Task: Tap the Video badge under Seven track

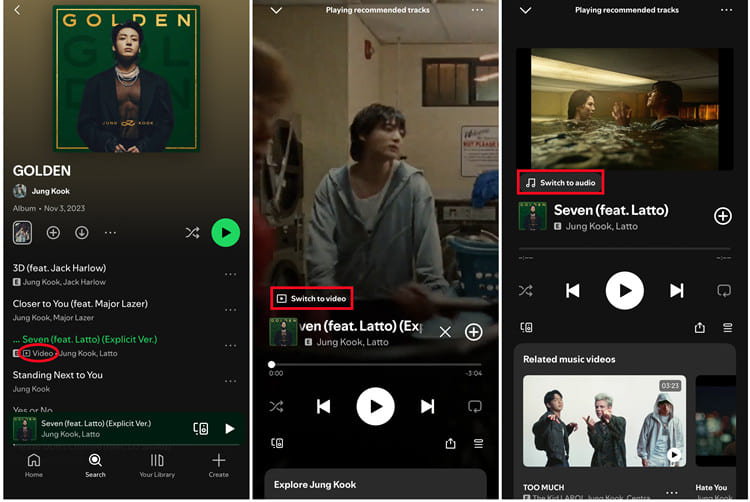Action: (38, 353)
